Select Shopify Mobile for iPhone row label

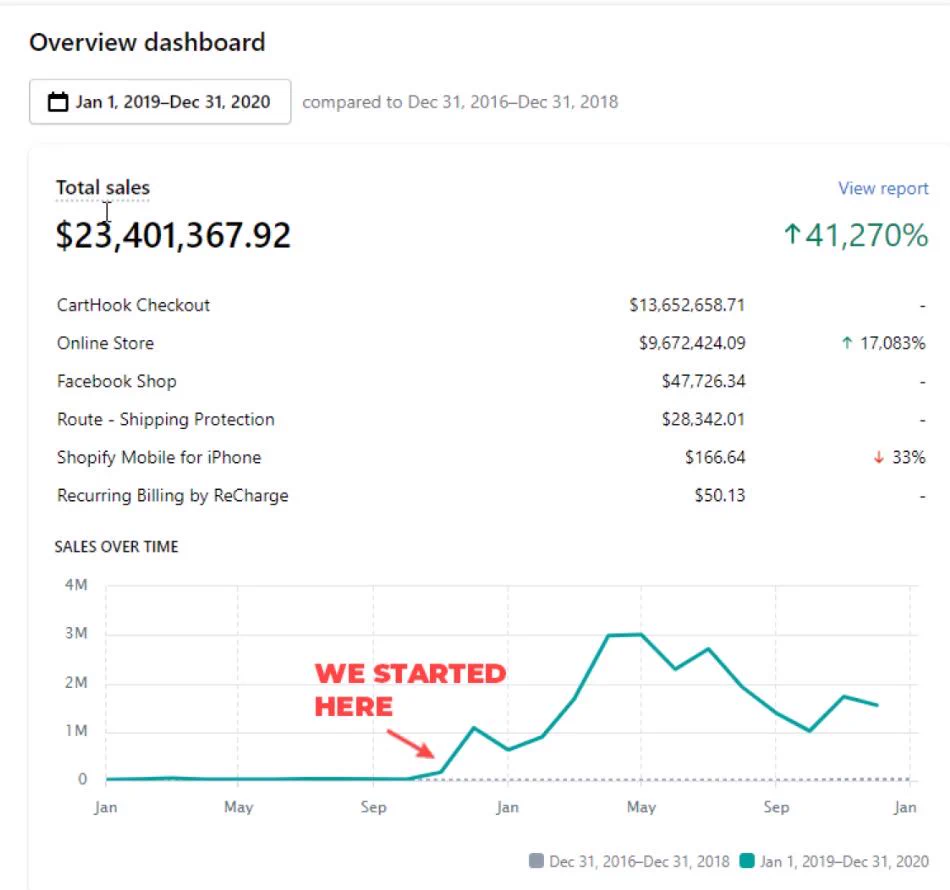coord(159,457)
